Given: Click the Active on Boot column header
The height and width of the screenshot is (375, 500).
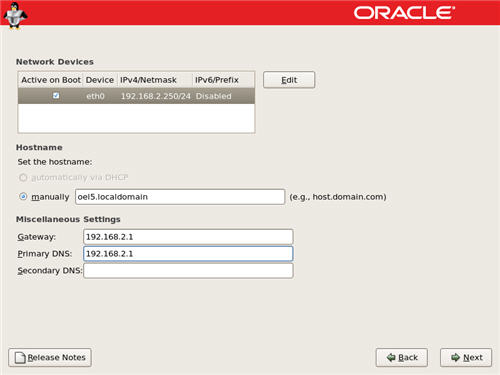Looking at the screenshot, I should (x=51, y=80).
